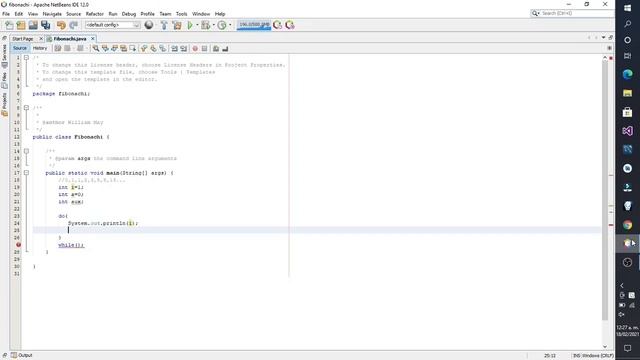Build project with the hammer icon
This screenshot has width=640, height=360.
tap(164, 25)
